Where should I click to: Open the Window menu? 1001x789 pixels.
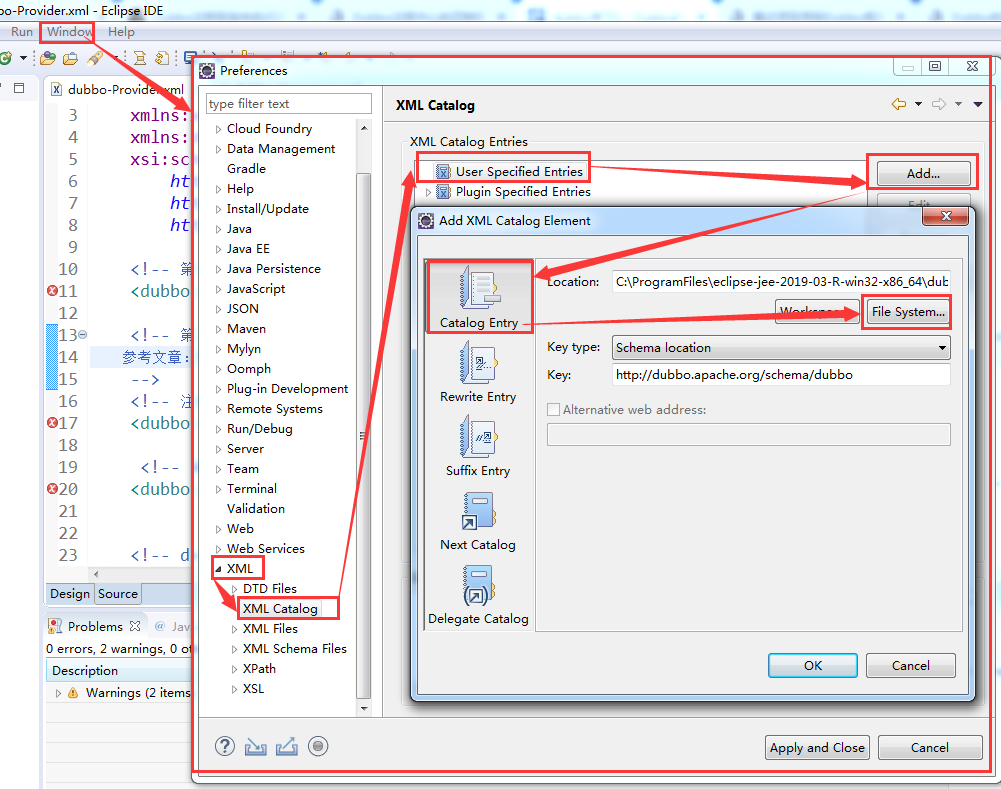[69, 32]
